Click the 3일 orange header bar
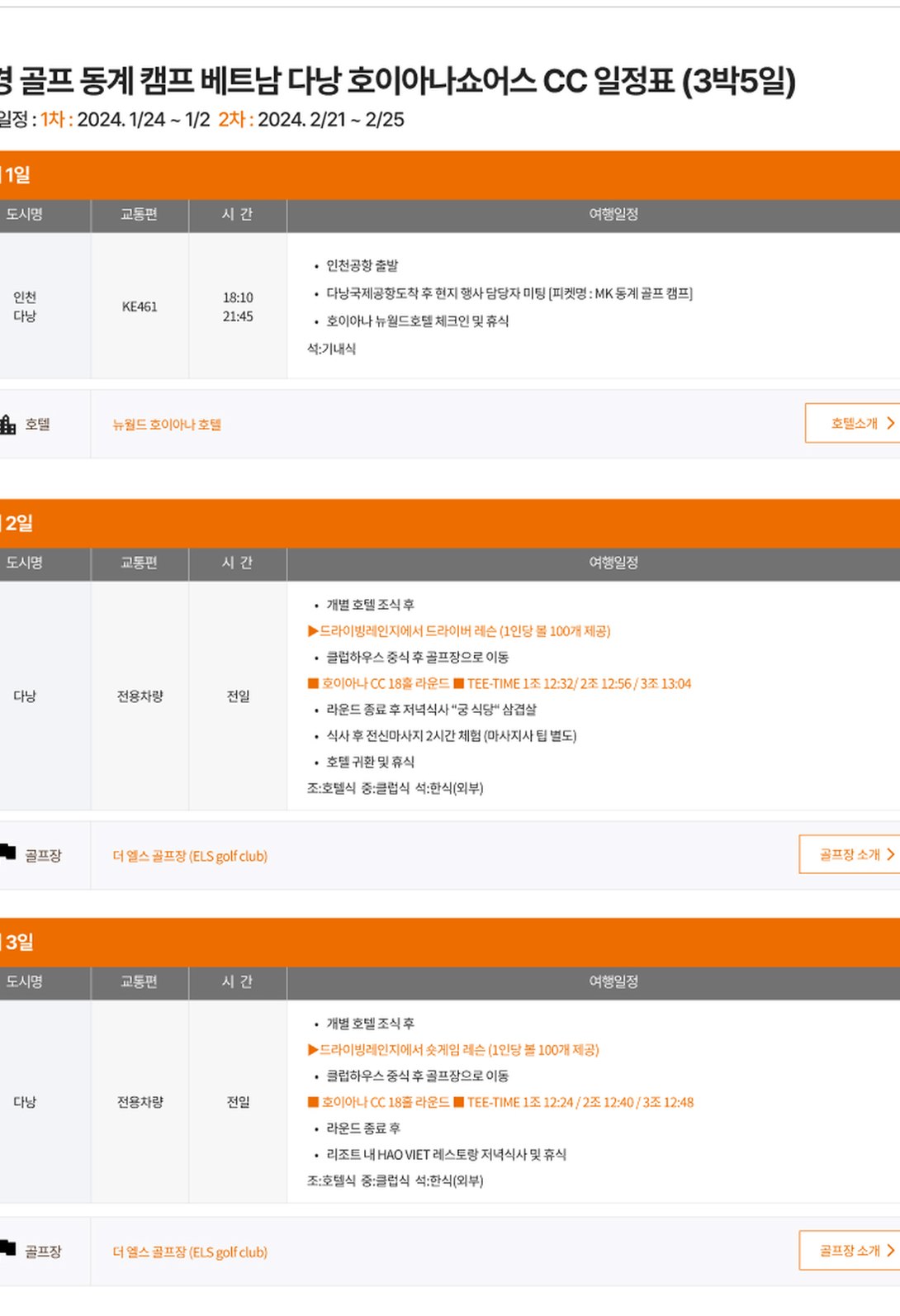The image size is (900, 1316). (450, 942)
